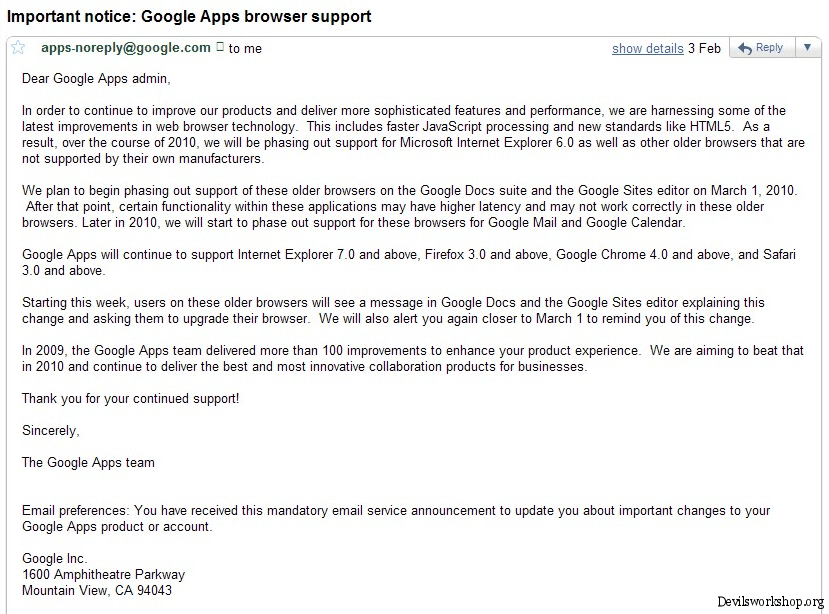Click the 'Dear Google Apps admin,' greeting
829x614 pixels.
(96, 79)
